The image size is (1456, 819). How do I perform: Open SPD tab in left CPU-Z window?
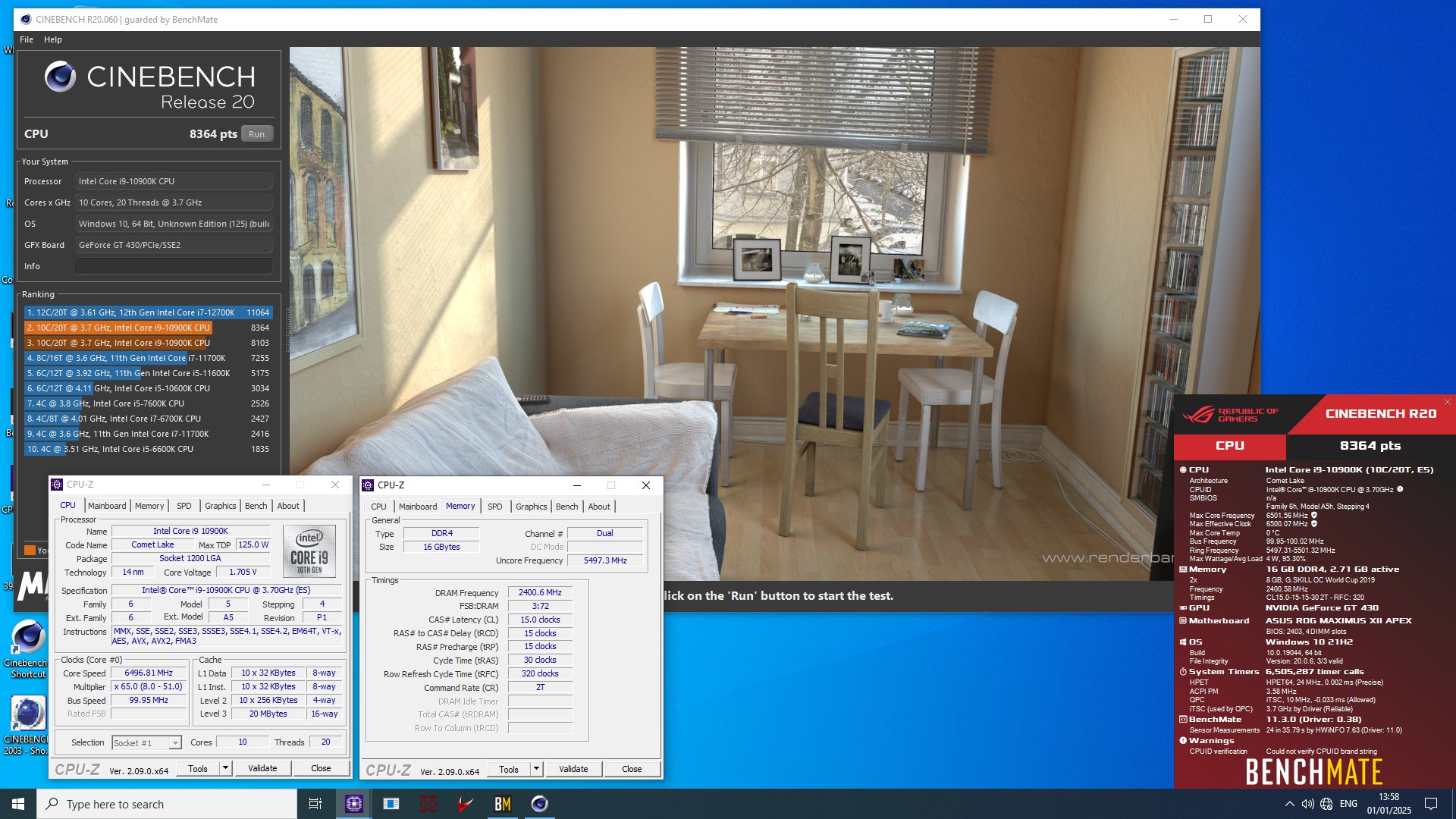(184, 506)
